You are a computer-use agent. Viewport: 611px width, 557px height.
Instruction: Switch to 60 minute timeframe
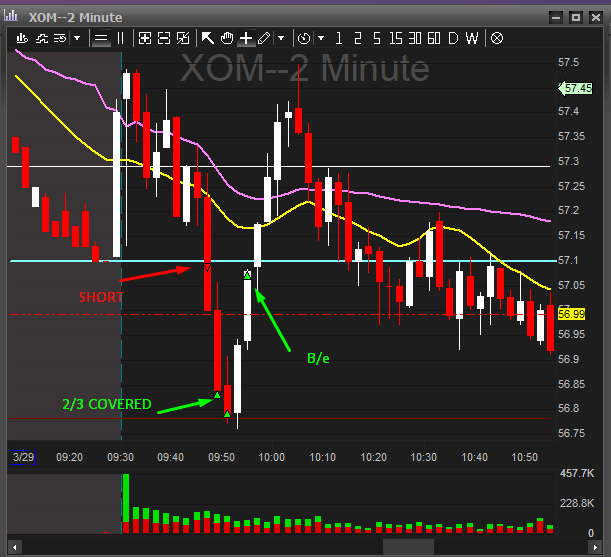(x=434, y=38)
